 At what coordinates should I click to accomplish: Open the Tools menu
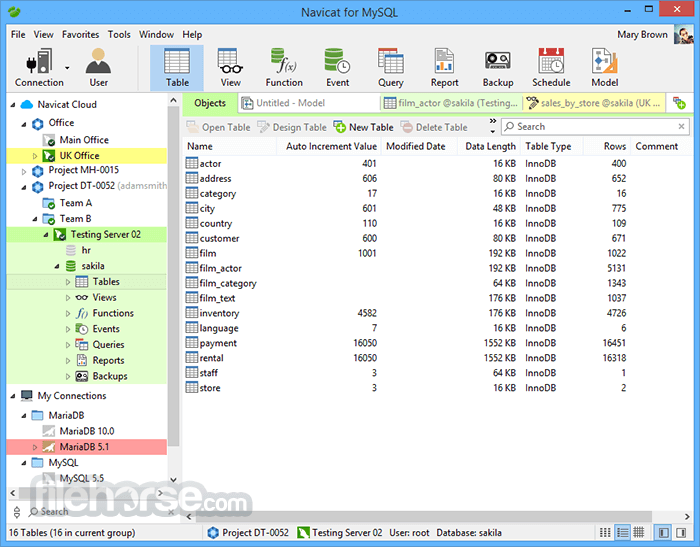tap(119, 34)
